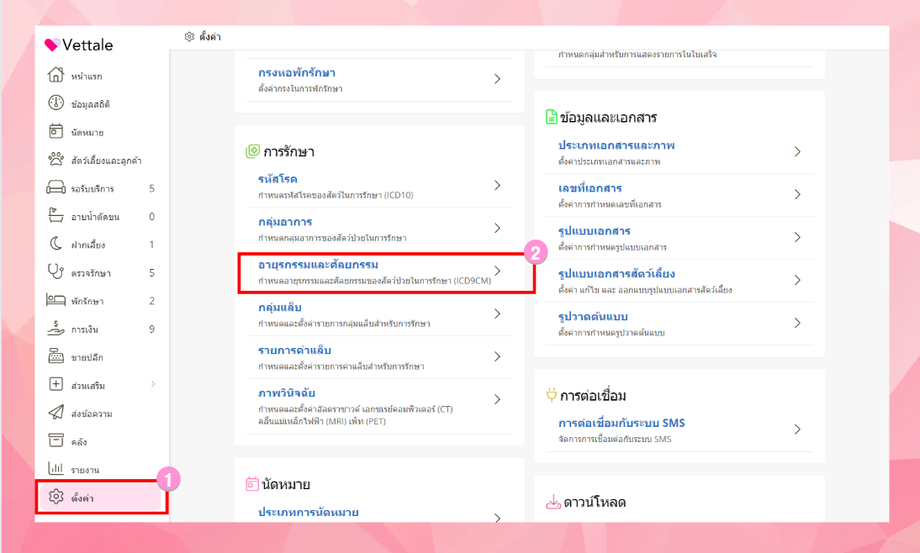This screenshot has width=920, height=553.
Task: Open the กรงหอพักรักษา settings link
Action: (297, 73)
